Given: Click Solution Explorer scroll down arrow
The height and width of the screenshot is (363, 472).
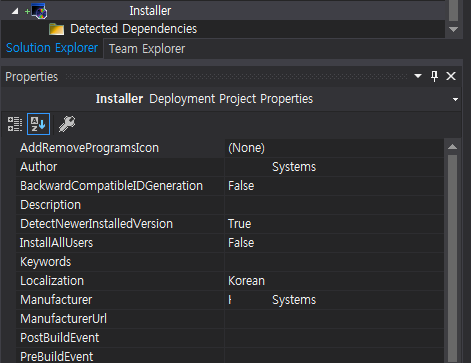Looking at the screenshot, I should tap(453, 29).
